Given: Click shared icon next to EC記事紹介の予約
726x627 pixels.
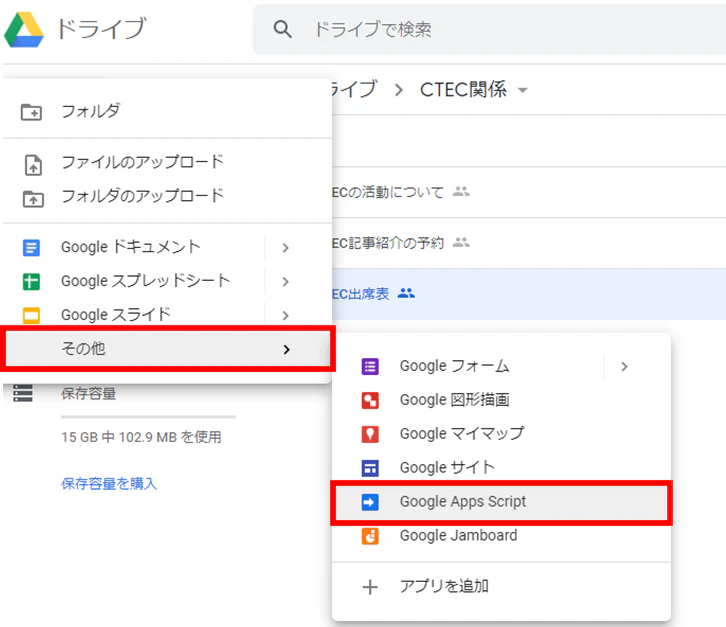Looking at the screenshot, I should click(x=461, y=242).
